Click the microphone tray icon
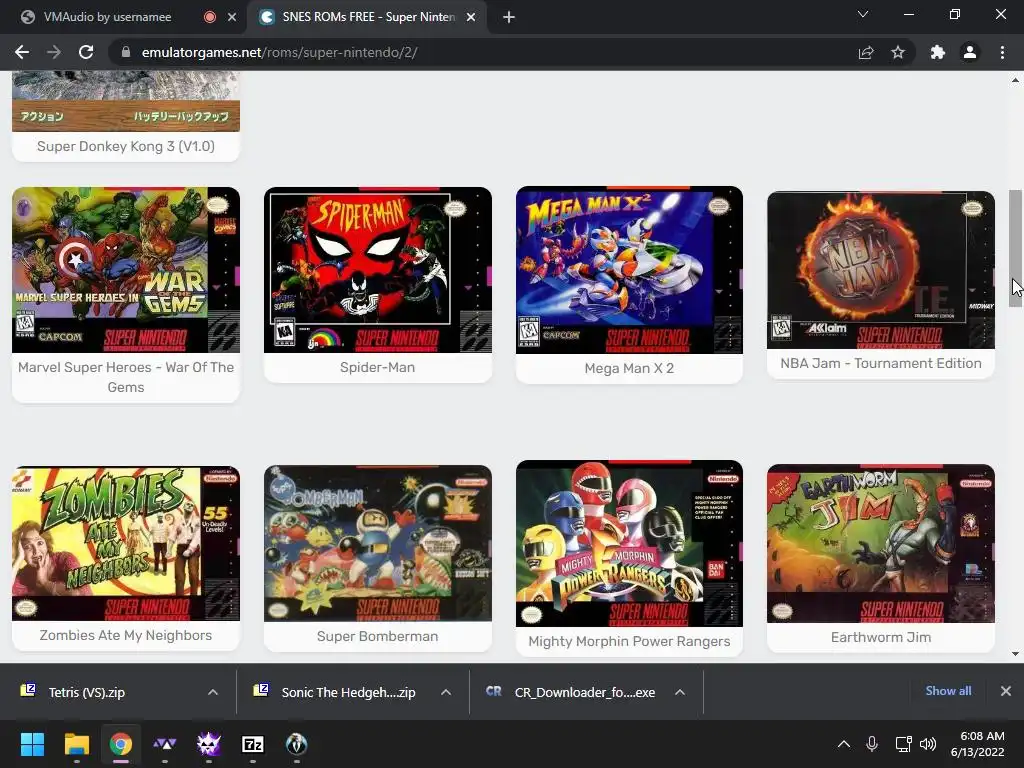This screenshot has width=1024, height=768. click(x=872, y=744)
